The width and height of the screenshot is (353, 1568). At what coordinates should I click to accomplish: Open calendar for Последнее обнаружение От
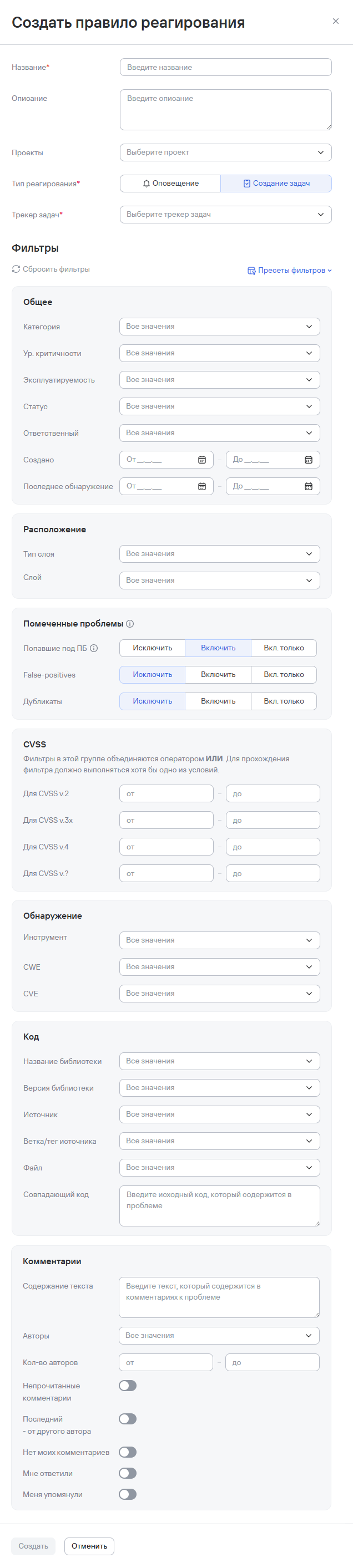202,486
